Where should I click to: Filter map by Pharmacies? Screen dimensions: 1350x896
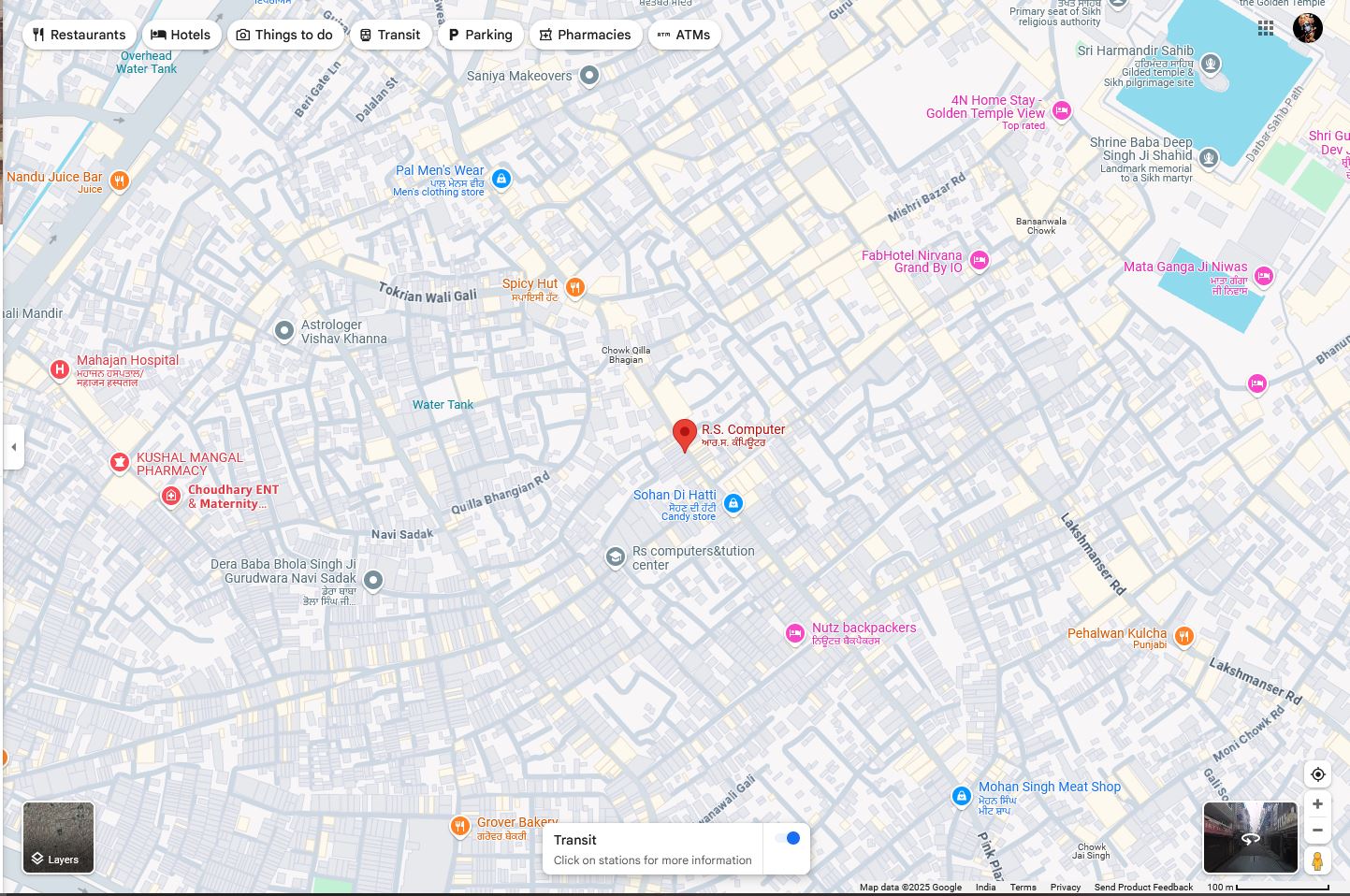click(x=586, y=35)
